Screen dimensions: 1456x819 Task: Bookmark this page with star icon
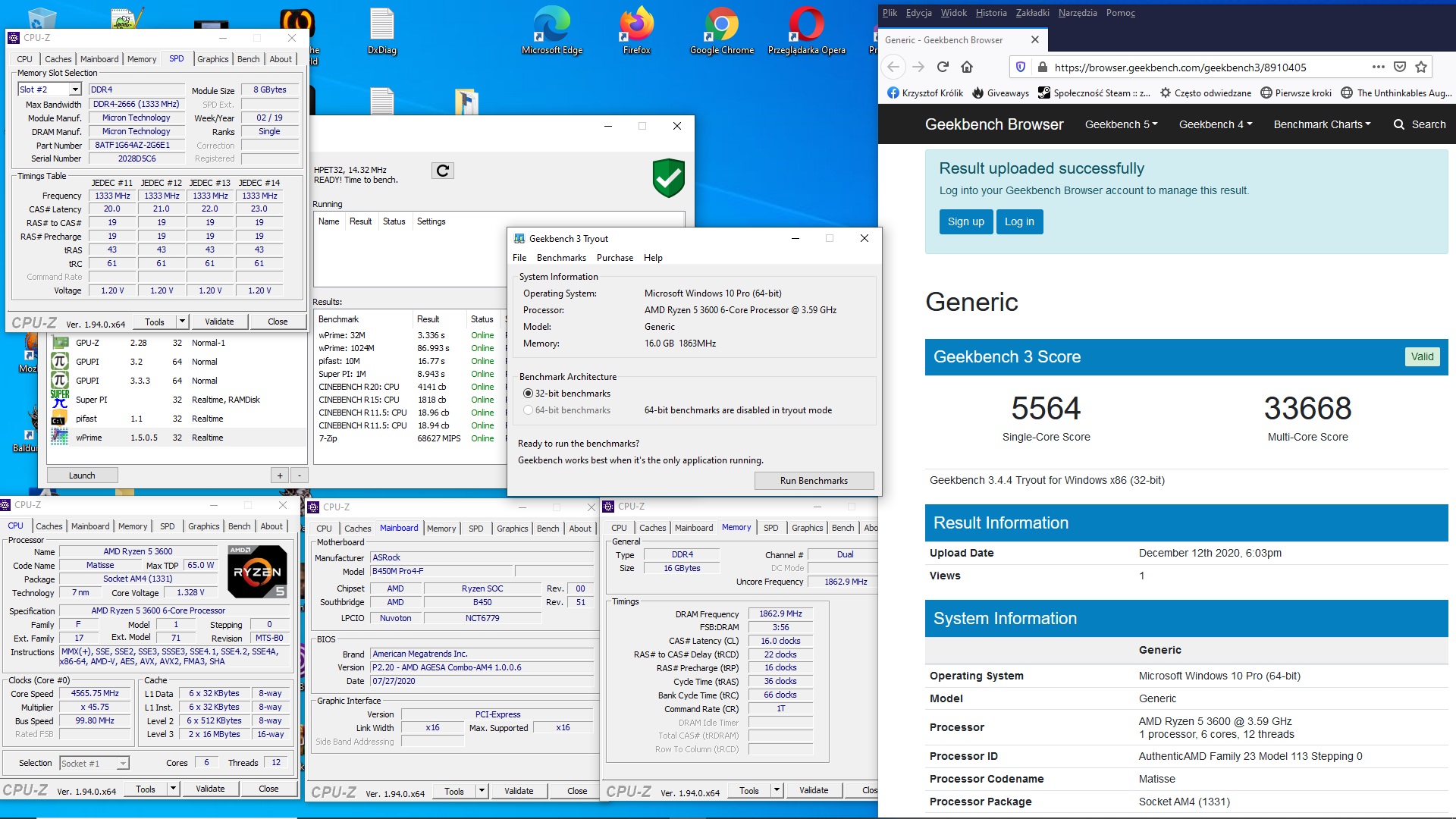(x=1421, y=67)
